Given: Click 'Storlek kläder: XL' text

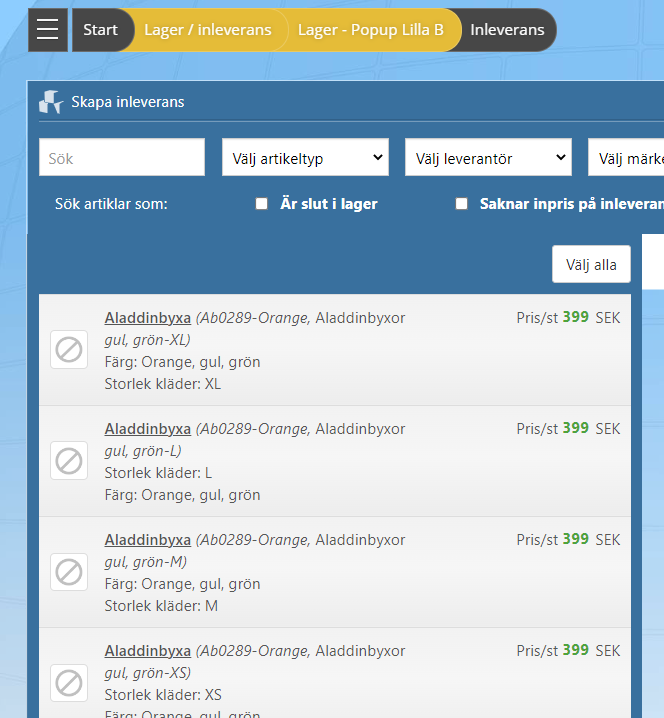Looking at the screenshot, I should (163, 384).
